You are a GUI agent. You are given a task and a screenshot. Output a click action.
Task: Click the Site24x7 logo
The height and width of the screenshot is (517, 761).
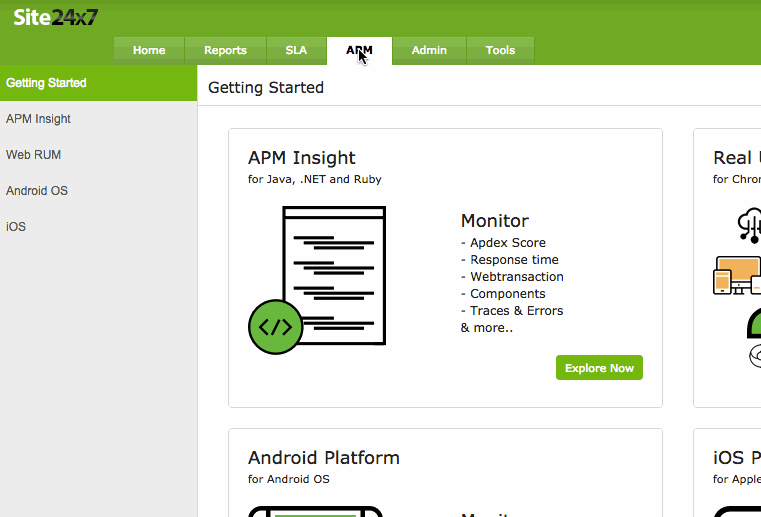click(56, 16)
